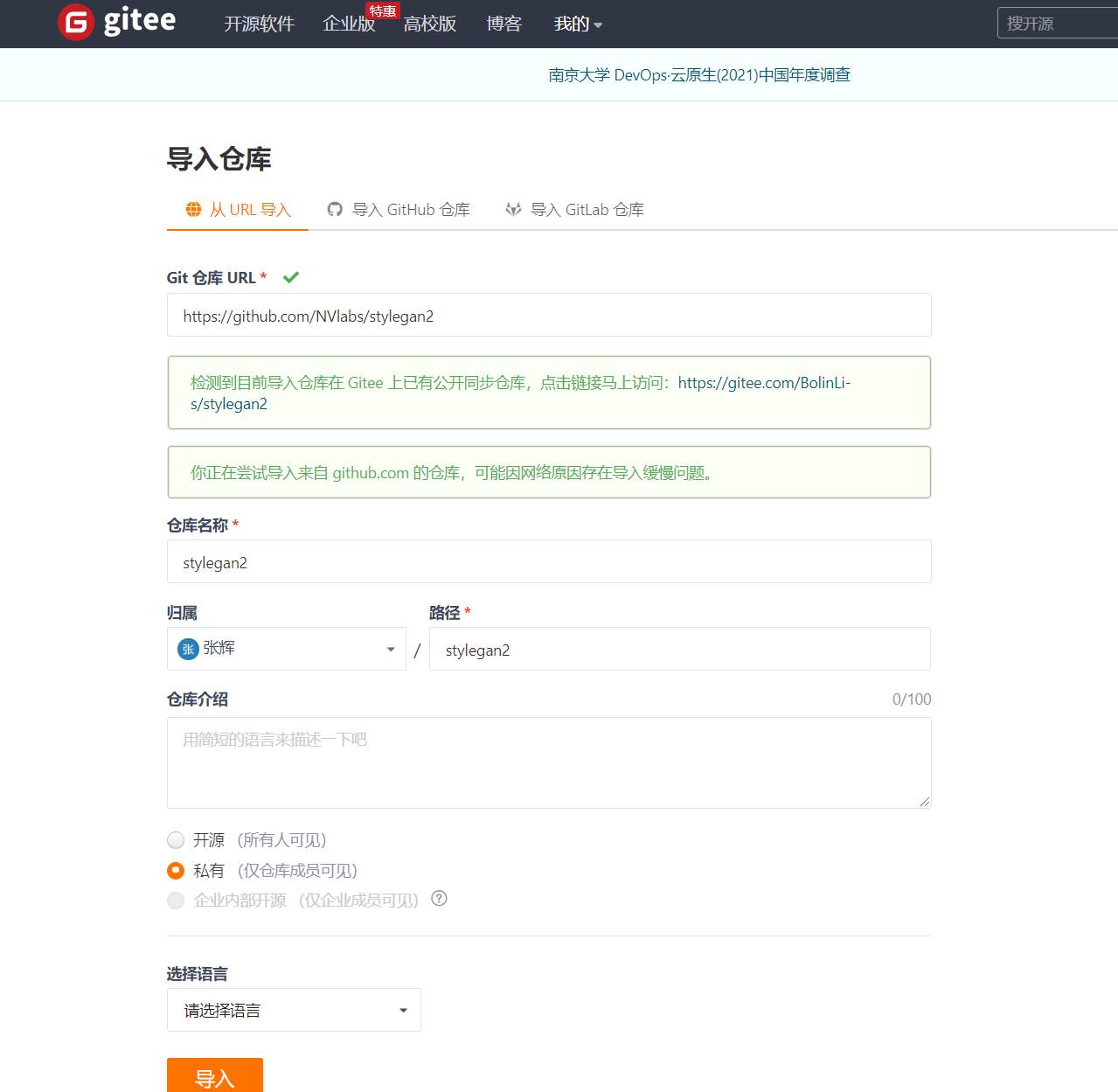Click the 张 avatar icon in owner field
The image size is (1118, 1092).
pyautogui.click(x=188, y=649)
